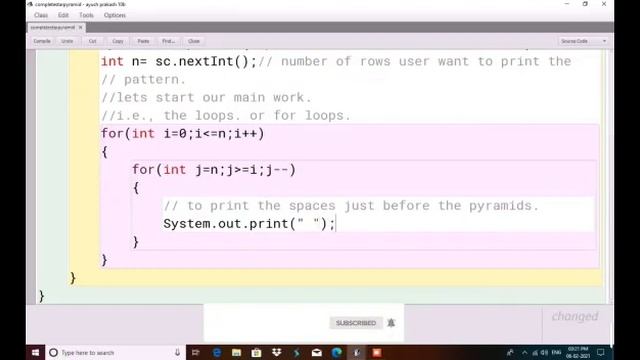Click the taskbar clock and date

coord(578,353)
